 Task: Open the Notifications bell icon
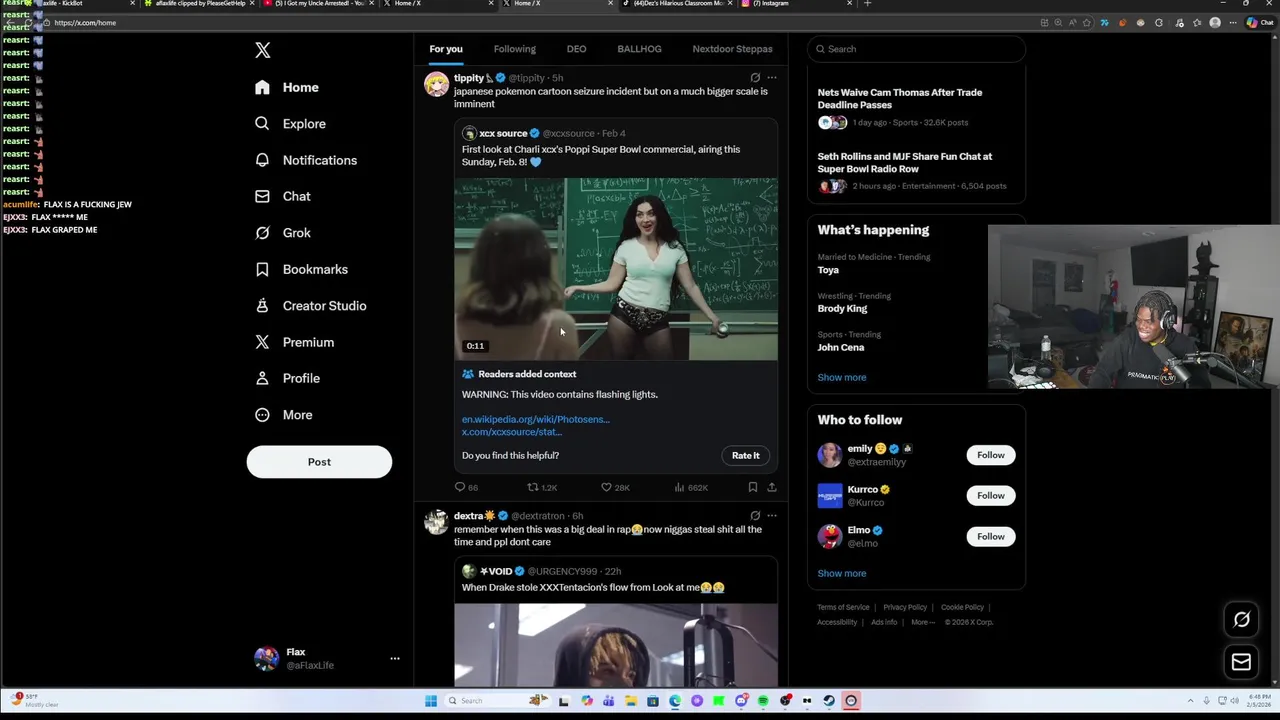click(x=262, y=160)
